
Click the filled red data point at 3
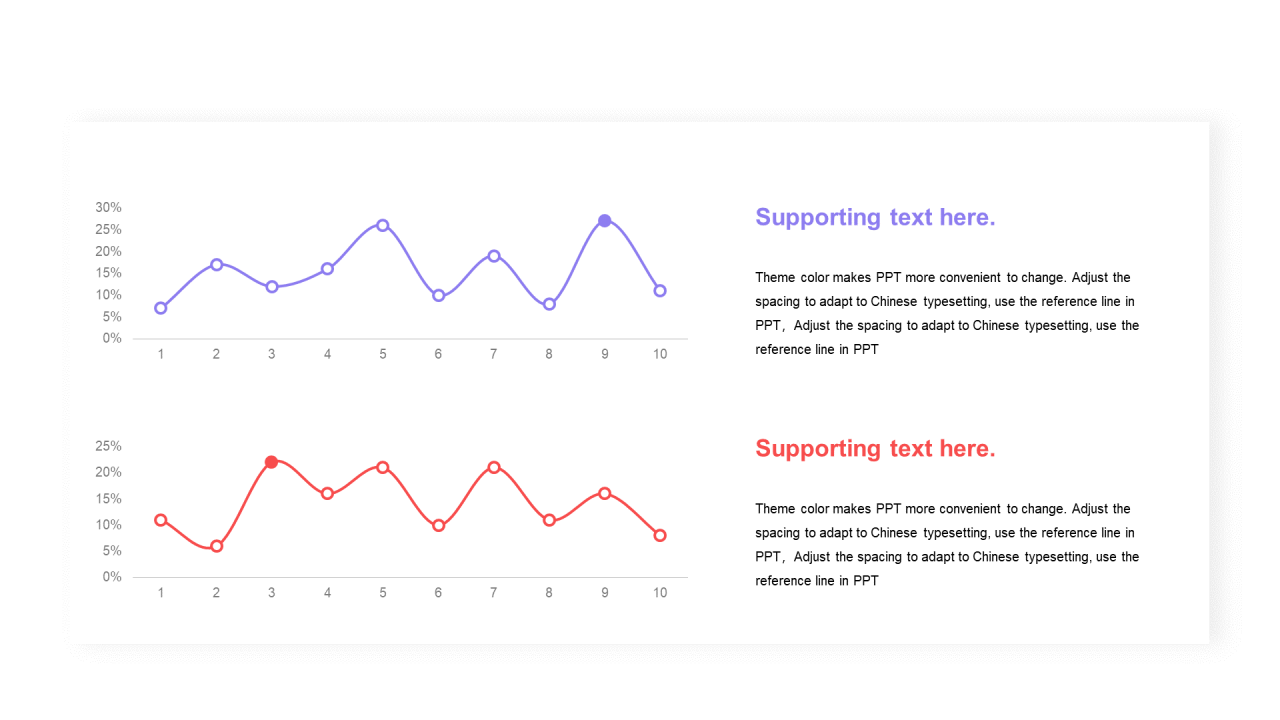tap(271, 462)
